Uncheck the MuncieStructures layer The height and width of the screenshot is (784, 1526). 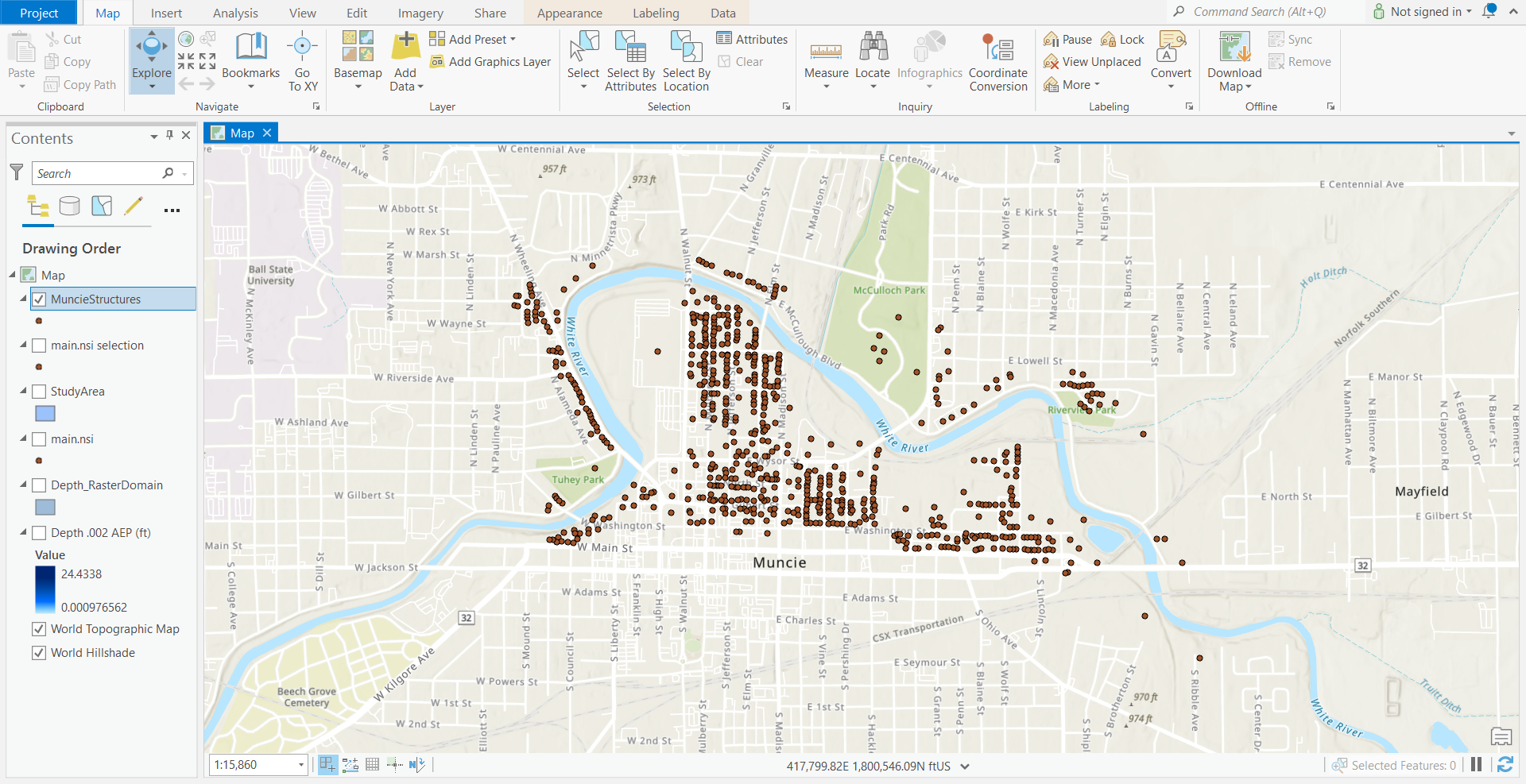click(39, 299)
